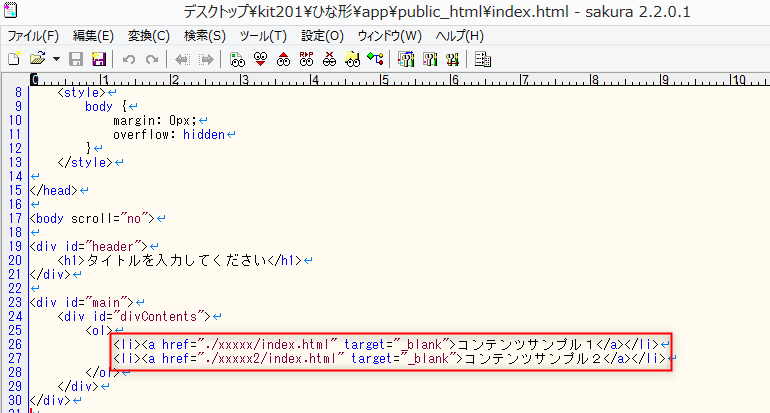770x413 pixels.
Task: Open the Search dialog binoculars icon
Action: [237, 59]
